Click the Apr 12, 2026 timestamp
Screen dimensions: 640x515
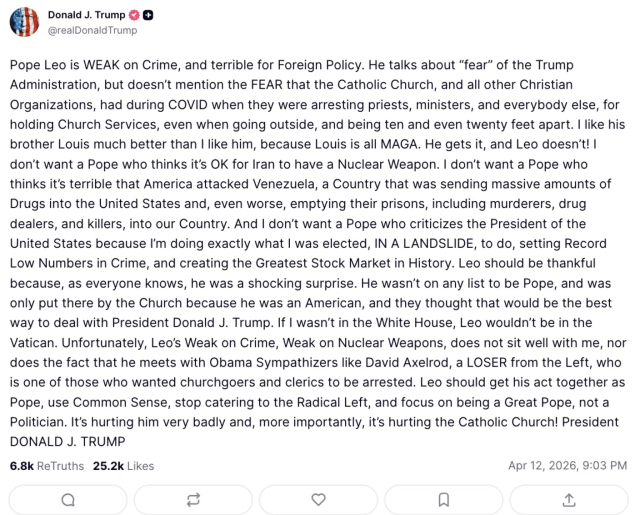569,465
